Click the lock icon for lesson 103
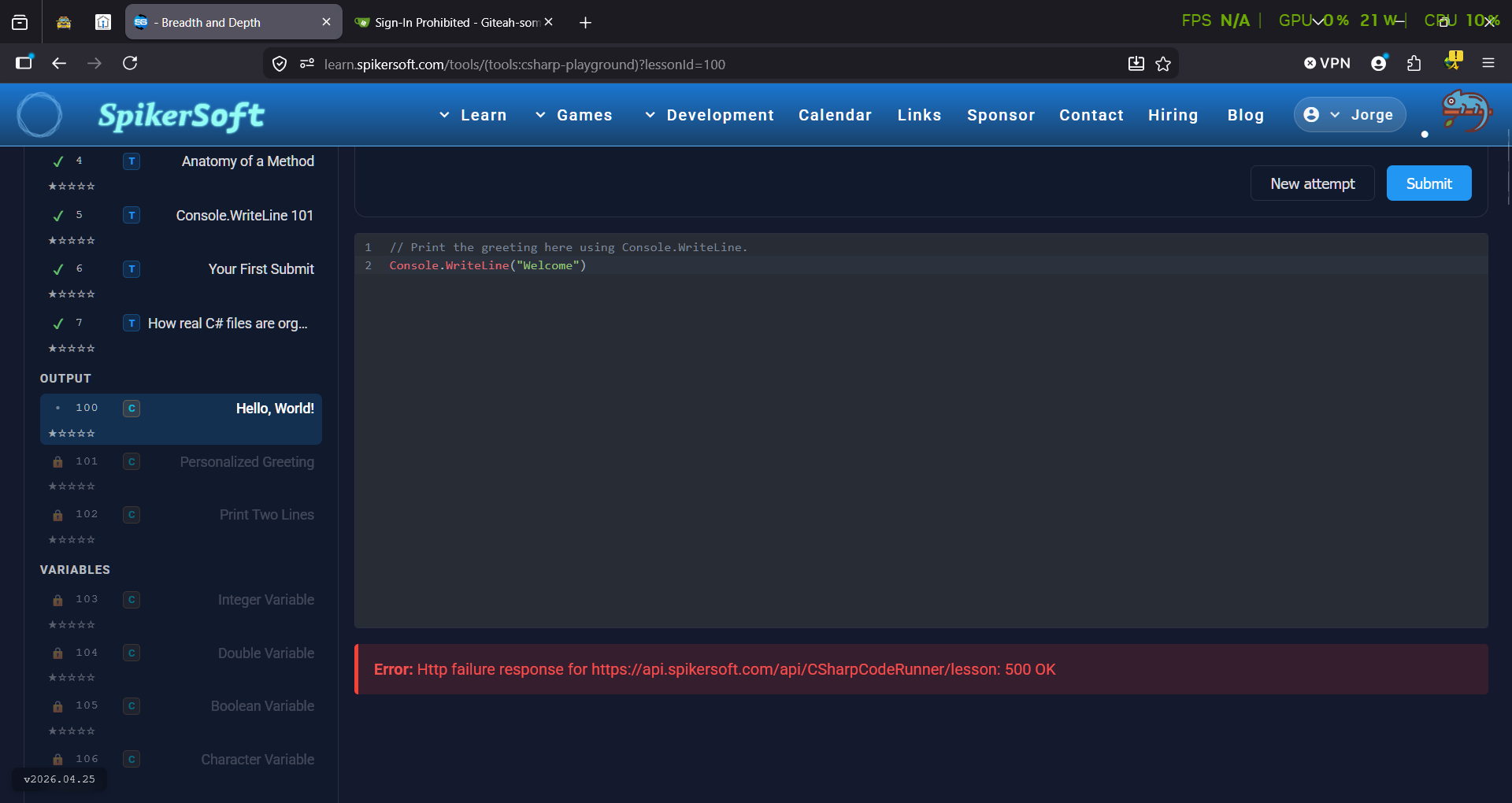The image size is (1512, 803). point(57,600)
